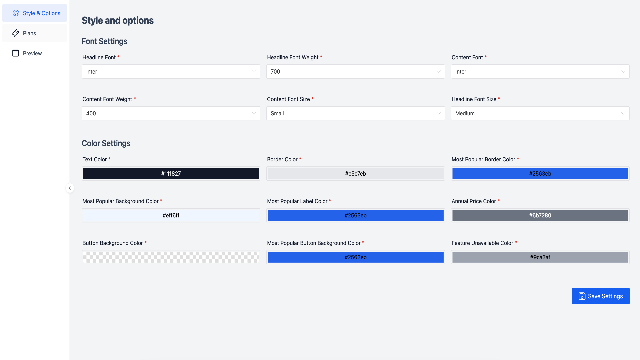Open the Content Font dropdown
Screen dimensions: 640x360
point(540,71)
